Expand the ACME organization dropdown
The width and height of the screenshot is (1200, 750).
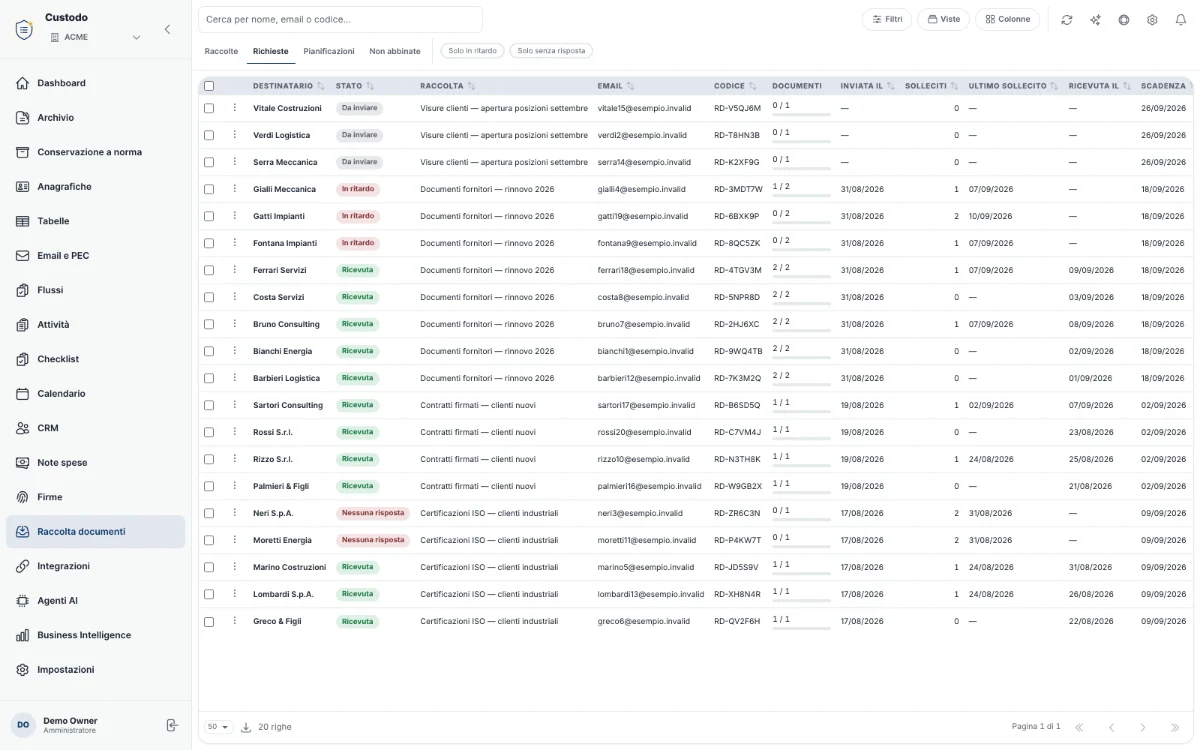point(95,37)
